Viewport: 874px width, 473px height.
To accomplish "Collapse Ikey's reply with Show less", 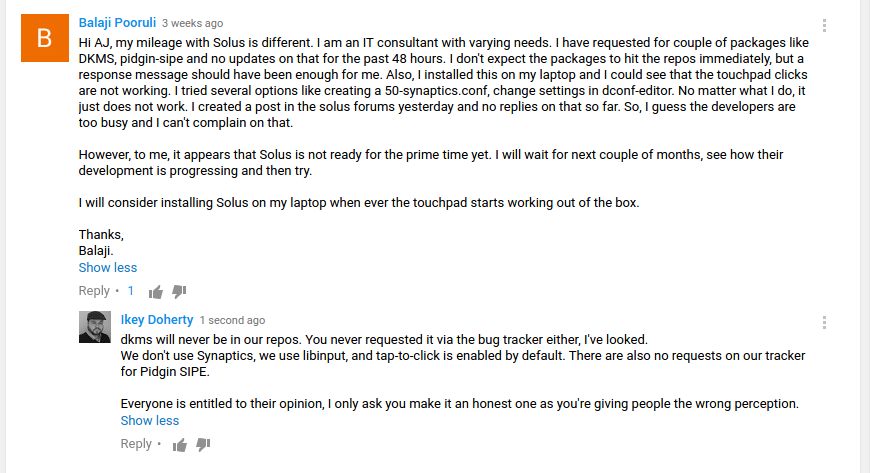I will pyautogui.click(x=150, y=421).
